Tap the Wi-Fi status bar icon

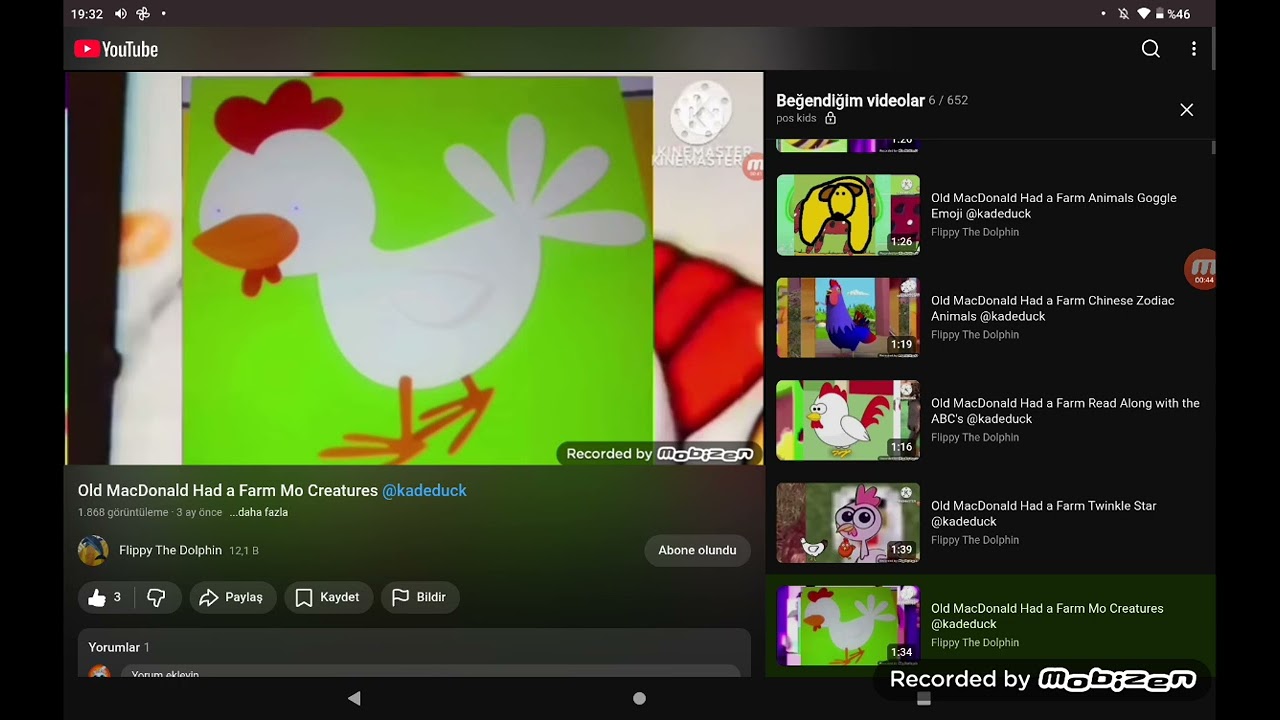click(1144, 14)
